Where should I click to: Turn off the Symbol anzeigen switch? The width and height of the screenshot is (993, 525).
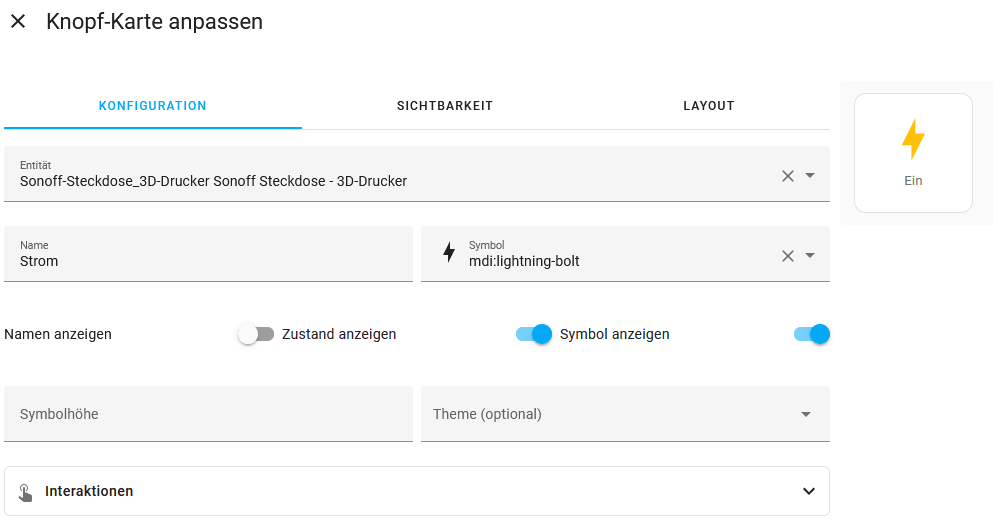812,334
